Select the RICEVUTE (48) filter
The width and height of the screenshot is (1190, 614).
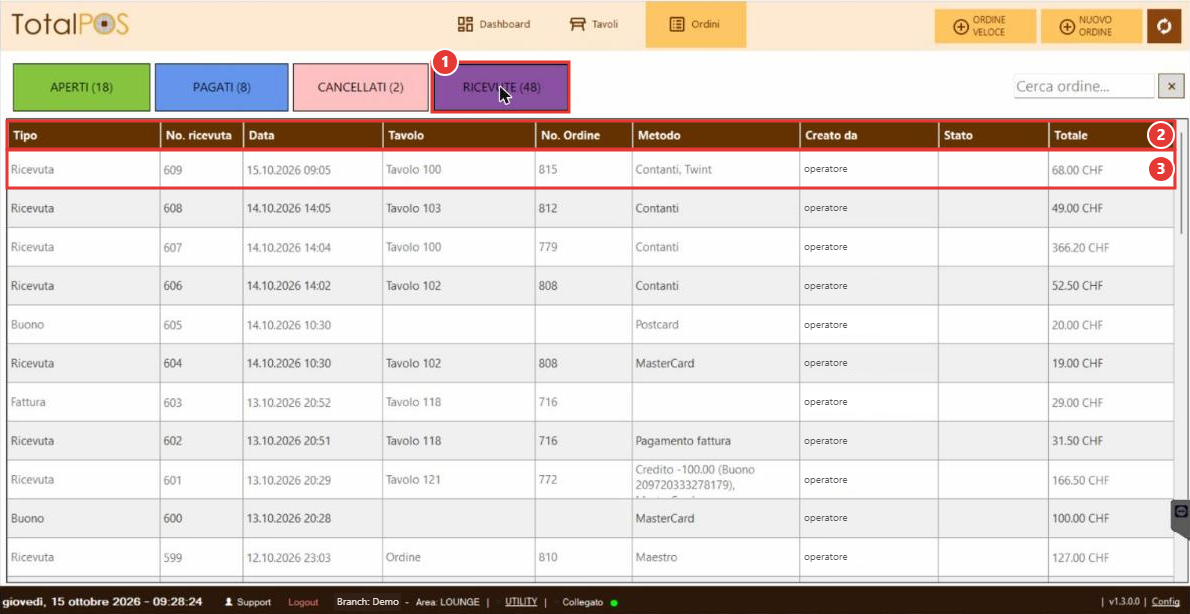[501, 87]
